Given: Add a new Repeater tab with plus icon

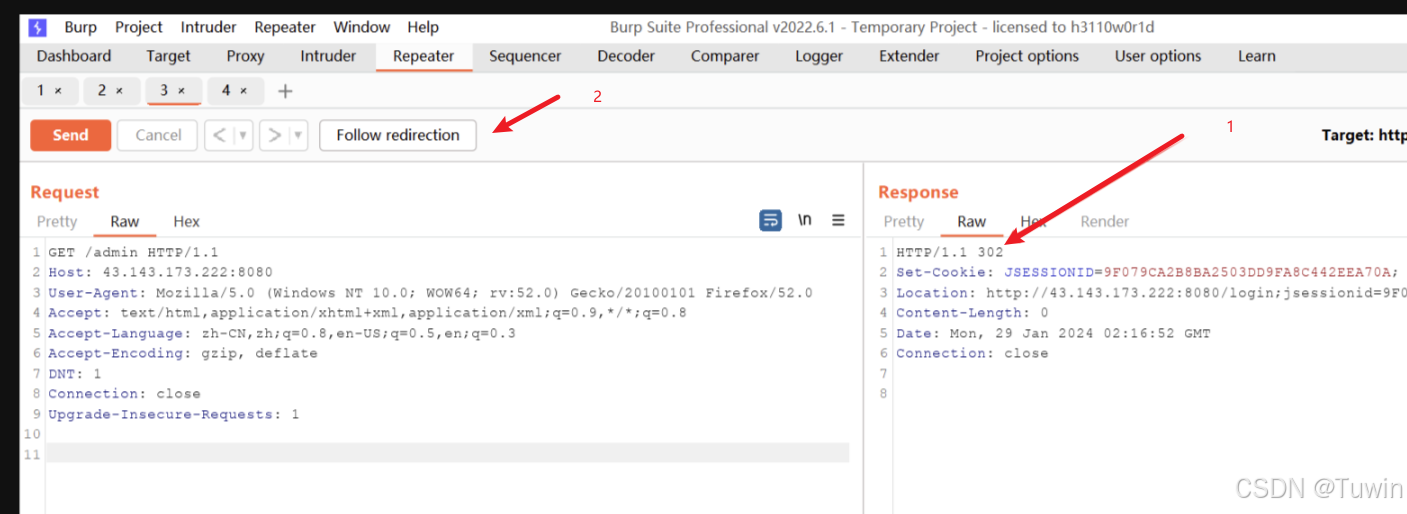Looking at the screenshot, I should 285,91.
